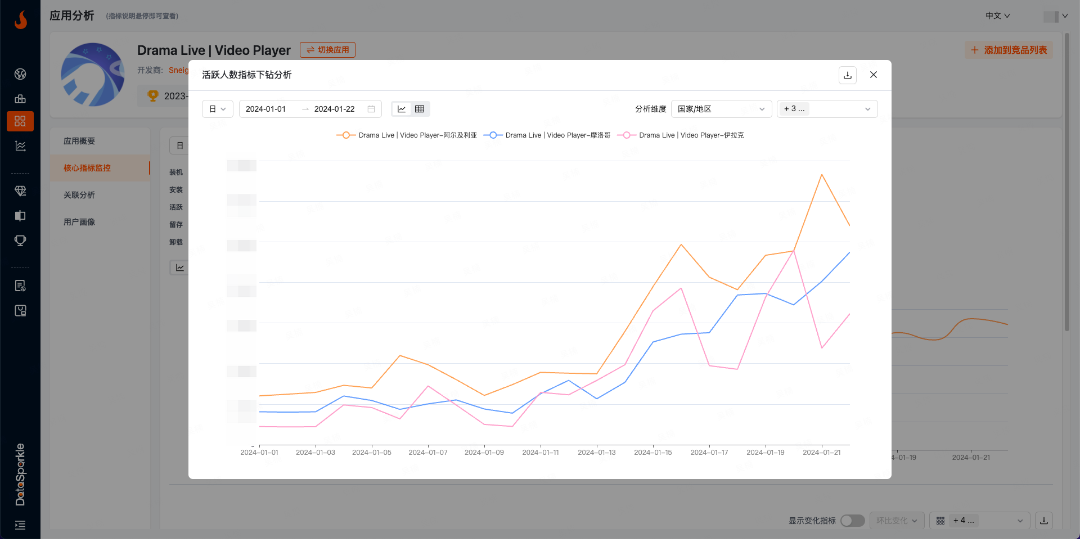Open the calendar icon in date range
1080x539 pixels.
[x=372, y=109]
